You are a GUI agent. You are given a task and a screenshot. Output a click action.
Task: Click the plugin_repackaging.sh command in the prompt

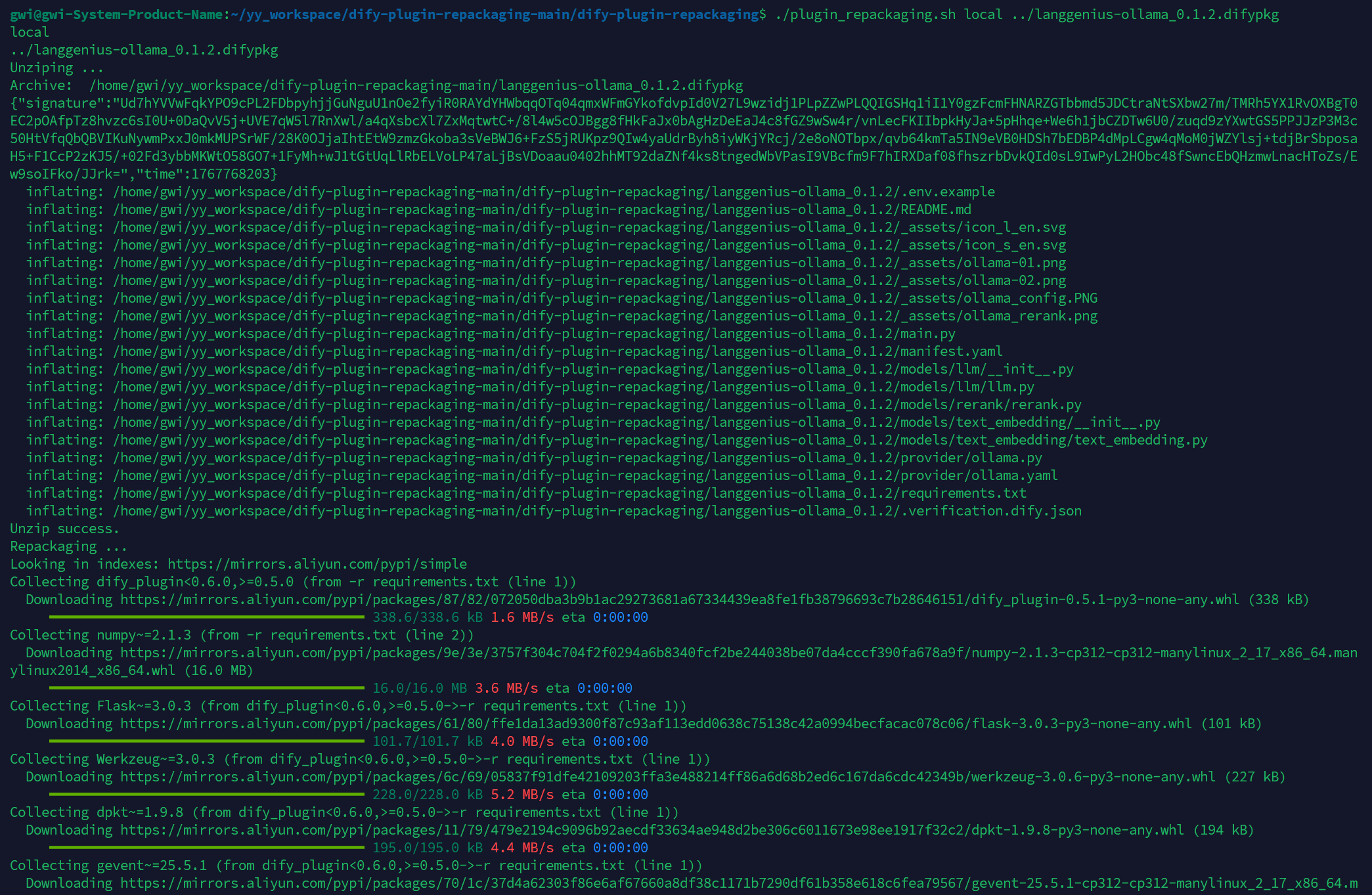point(865,14)
